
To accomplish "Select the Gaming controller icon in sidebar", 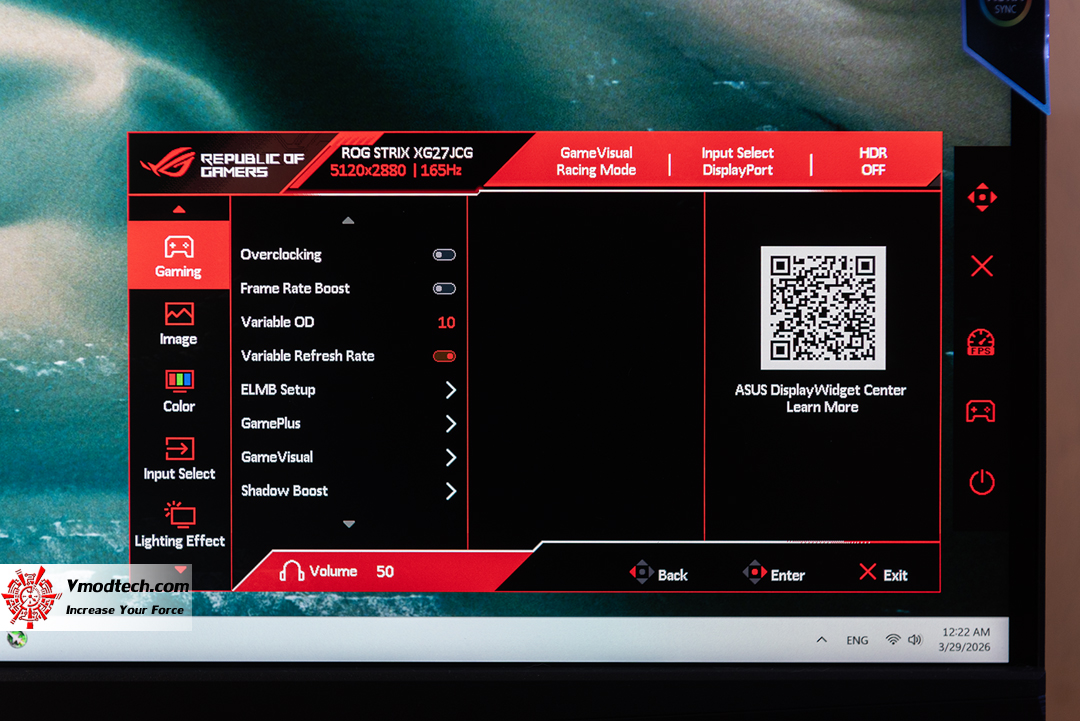I will pyautogui.click(x=179, y=247).
